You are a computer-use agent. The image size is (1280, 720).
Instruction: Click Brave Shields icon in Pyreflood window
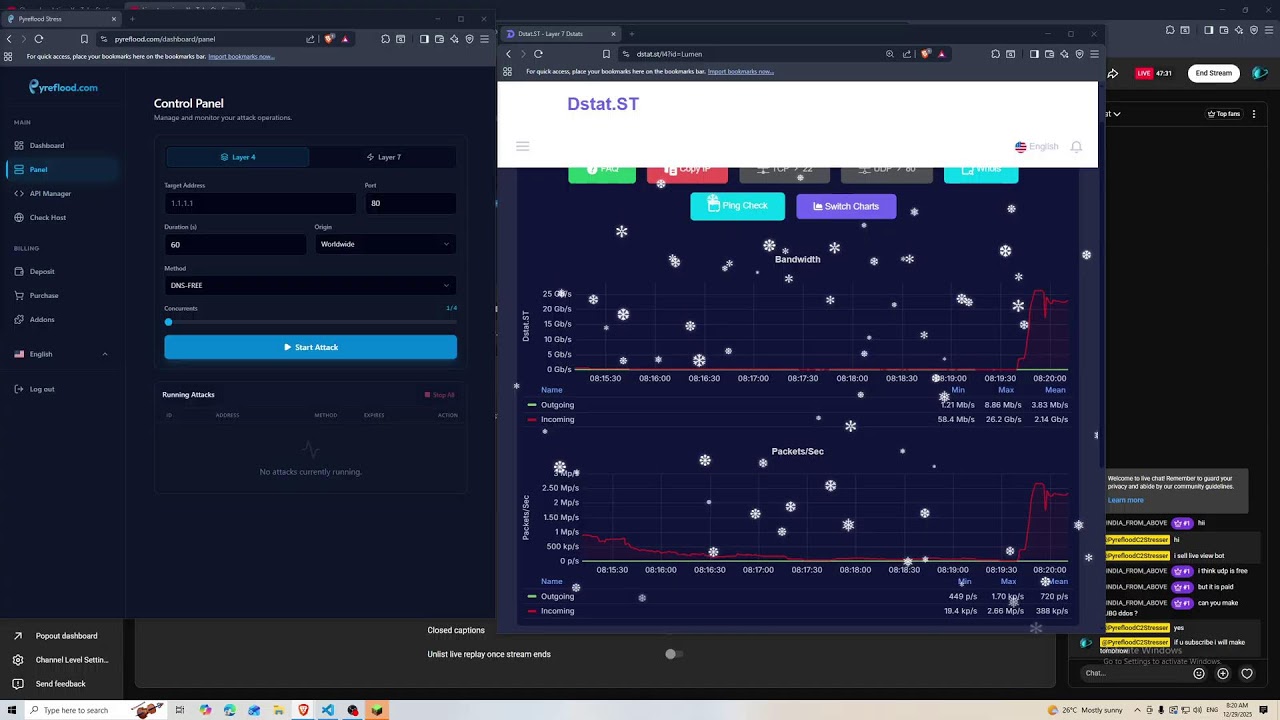click(329, 39)
